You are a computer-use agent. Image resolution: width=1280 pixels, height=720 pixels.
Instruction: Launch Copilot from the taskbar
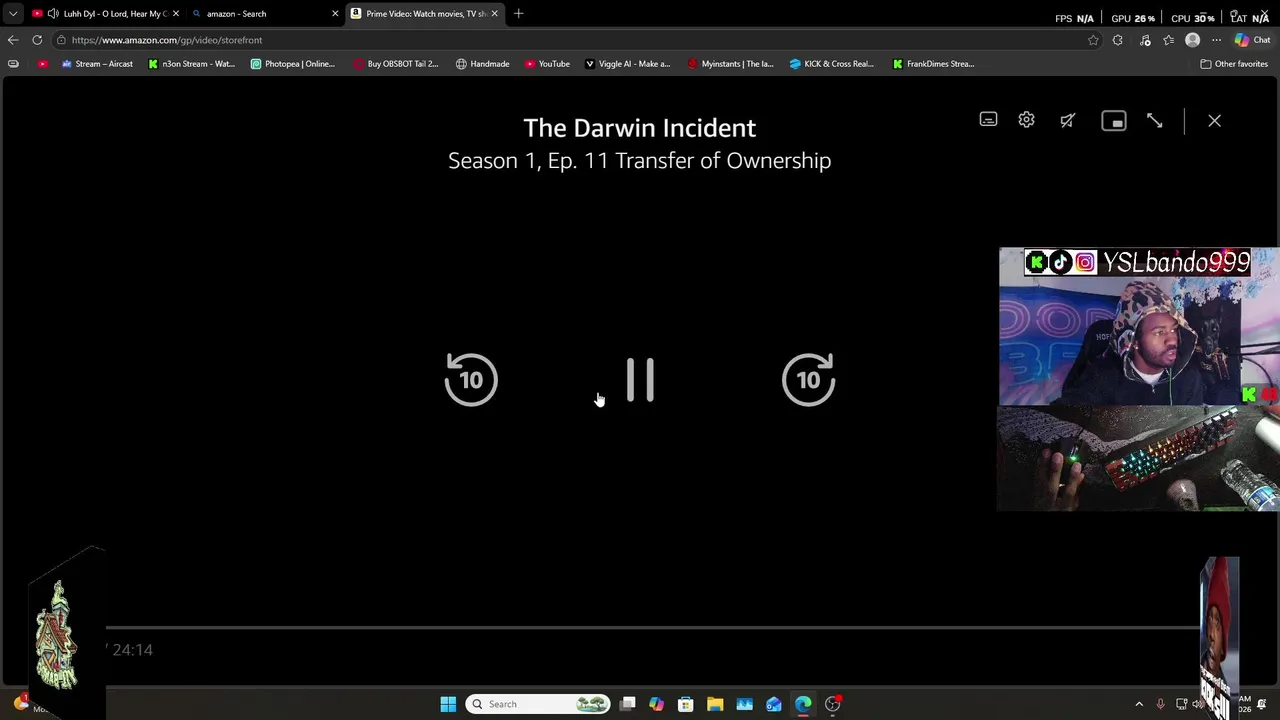(656, 704)
